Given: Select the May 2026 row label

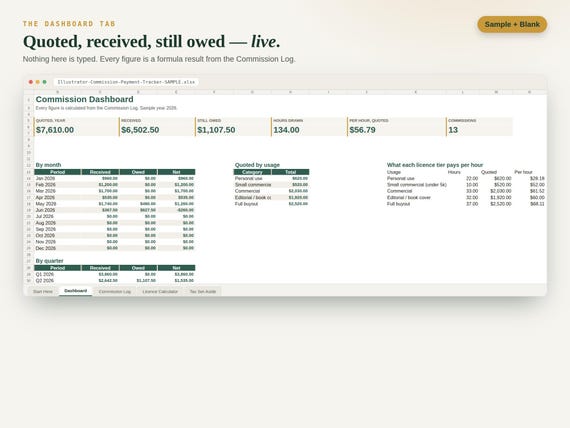Looking at the screenshot, I should 45,204.
